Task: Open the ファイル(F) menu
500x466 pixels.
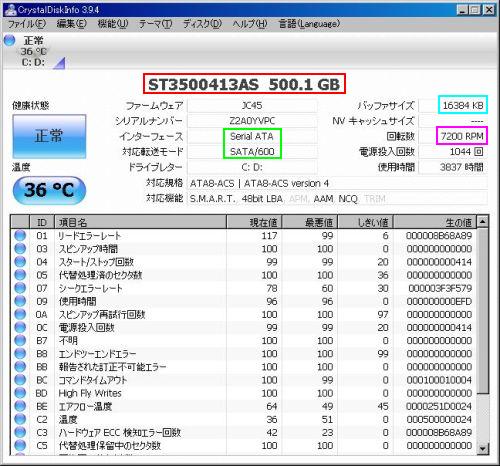Action: pos(27,24)
